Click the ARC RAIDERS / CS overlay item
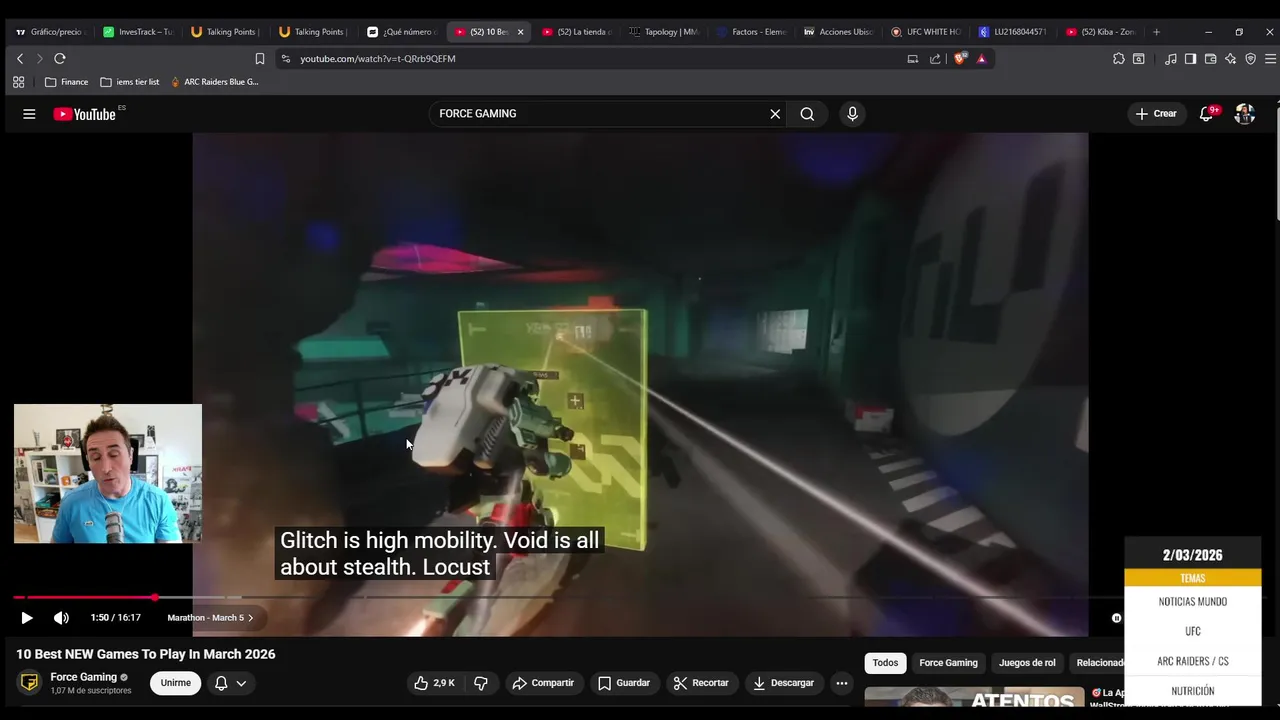This screenshot has width=1280, height=720. tap(1193, 661)
